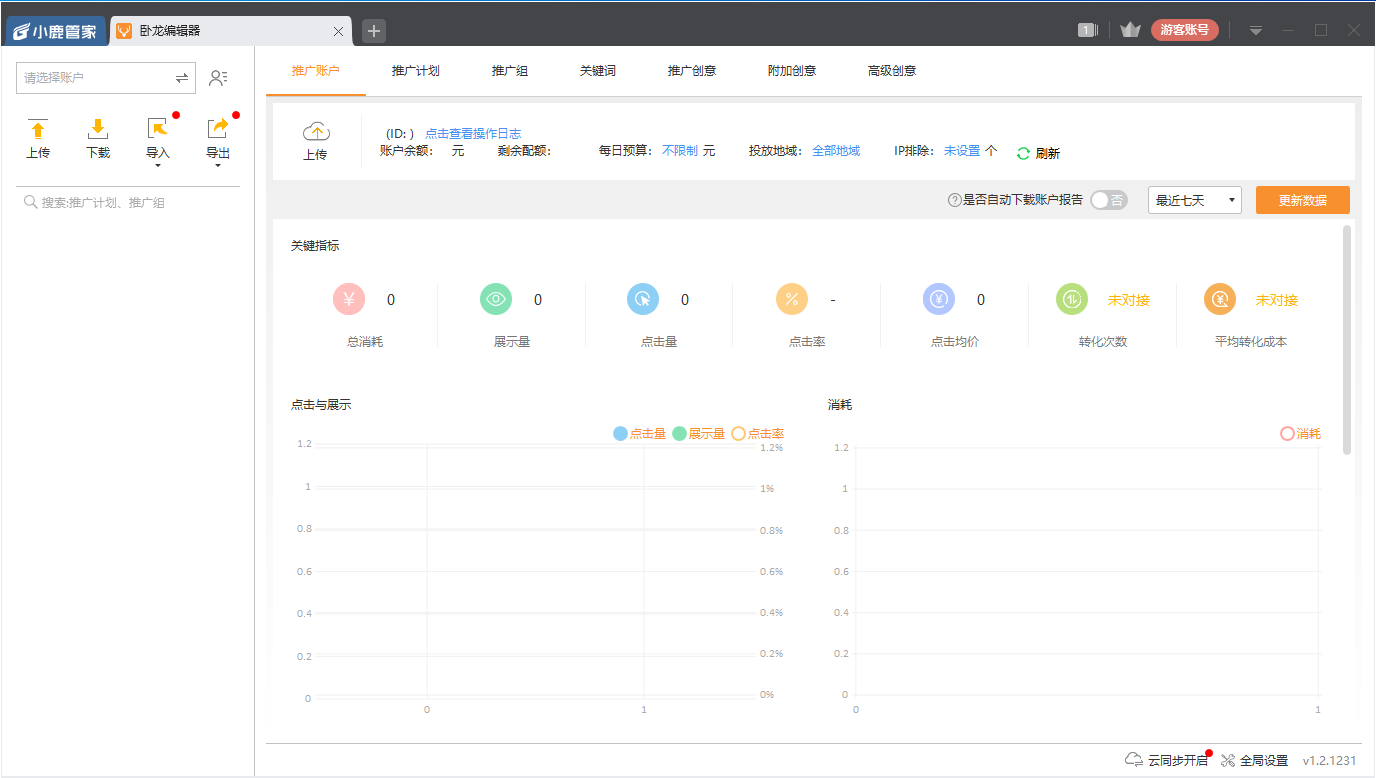Click the 未设置 IP exclusion link
This screenshot has height=778, width=1376.
[962, 151]
